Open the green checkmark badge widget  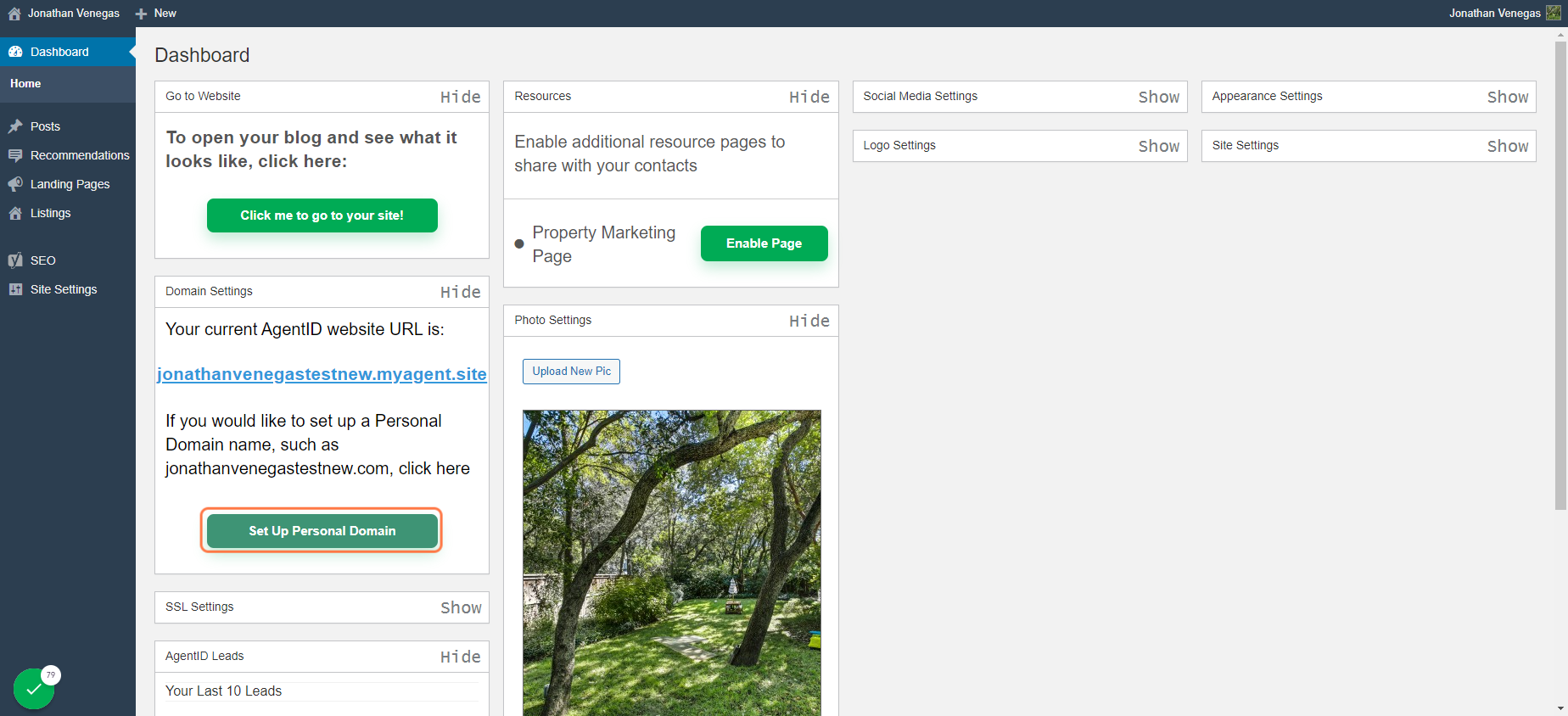[x=34, y=689]
